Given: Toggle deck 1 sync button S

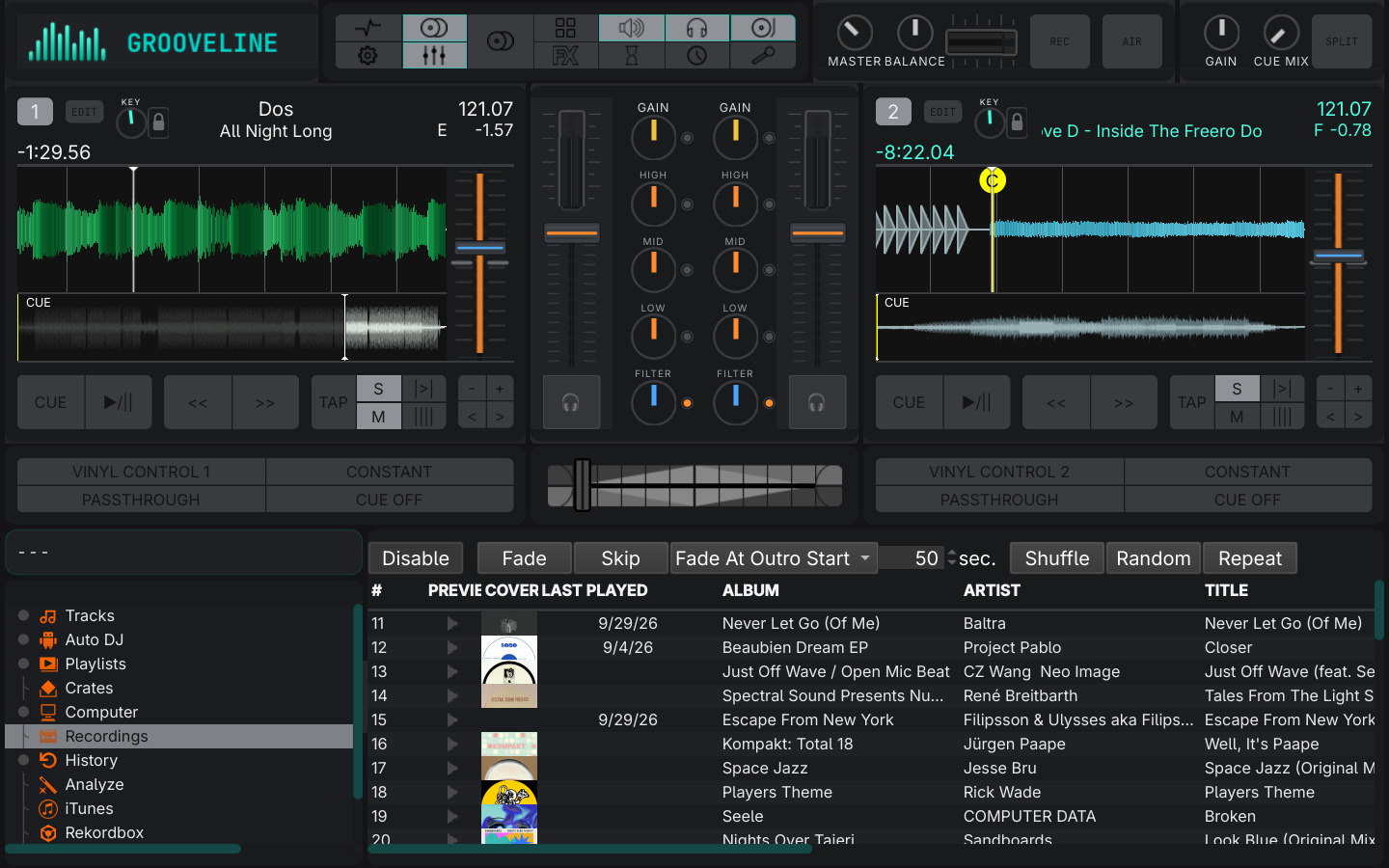Looking at the screenshot, I should (x=379, y=389).
